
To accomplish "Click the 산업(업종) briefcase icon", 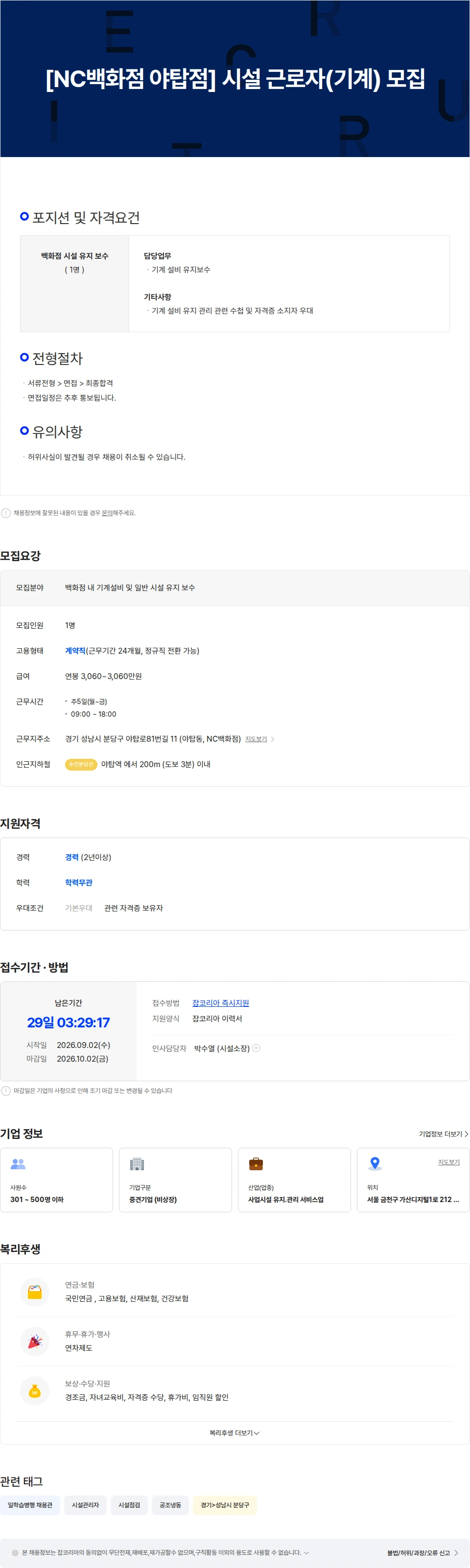I will 256,1164.
